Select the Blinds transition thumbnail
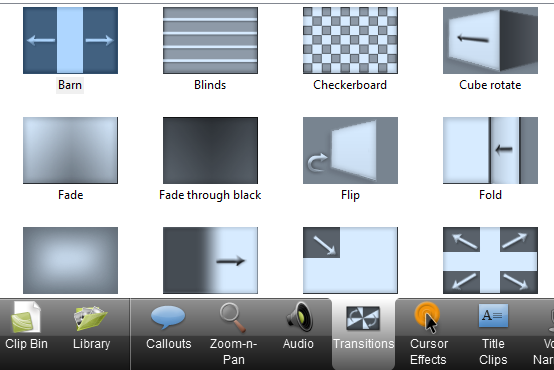Image resolution: width=554 pixels, height=370 pixels. (210, 40)
